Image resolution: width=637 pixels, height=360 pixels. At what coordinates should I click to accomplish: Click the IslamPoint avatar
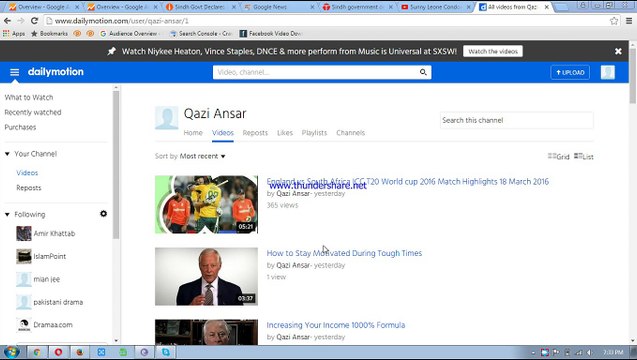pyautogui.click(x=24, y=256)
